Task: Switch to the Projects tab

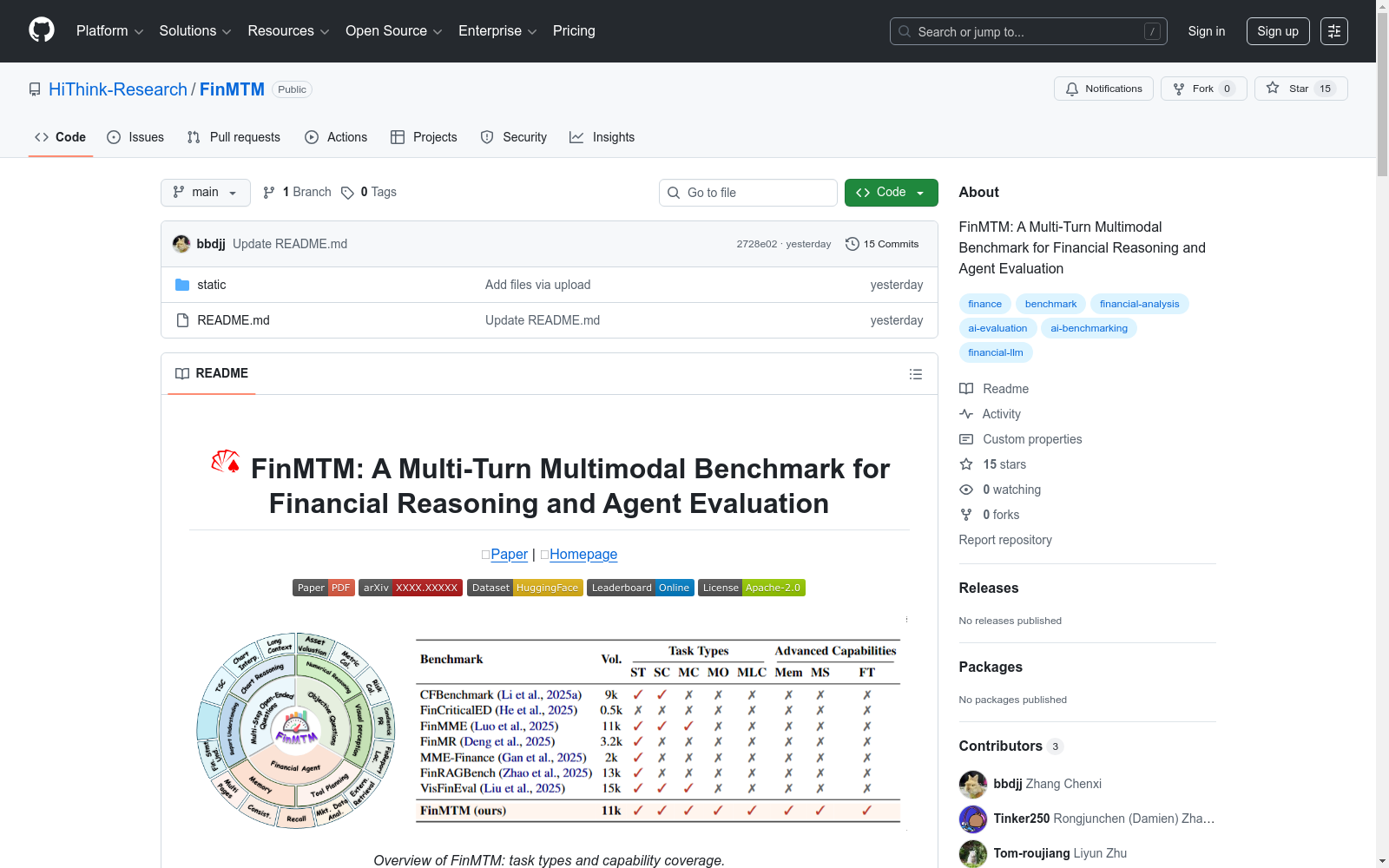Action: (x=424, y=137)
